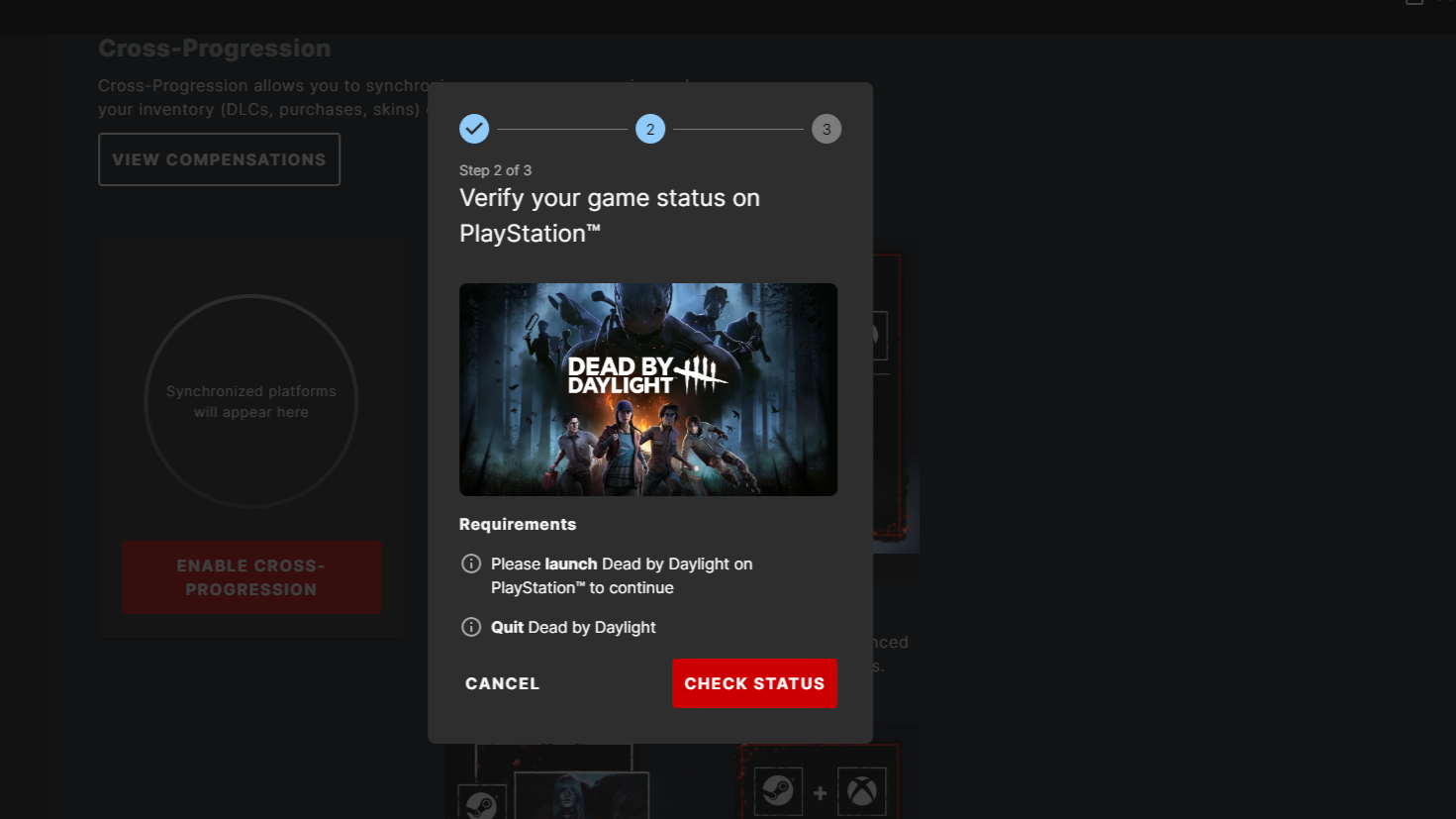Jump to step 3 in the stepper

point(826,129)
